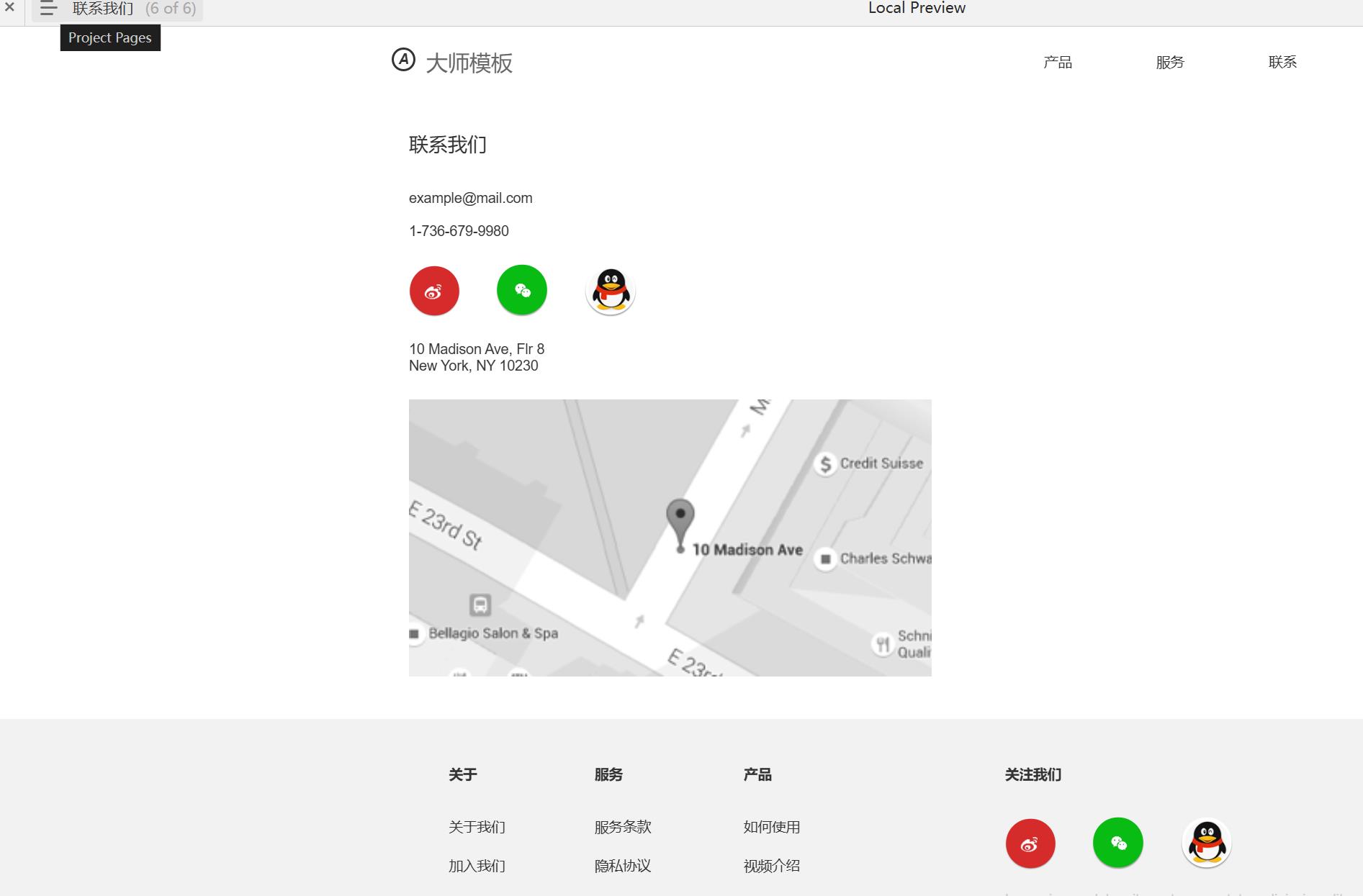Open the 加入我们 footer link
1363x896 pixels.
[x=477, y=866]
